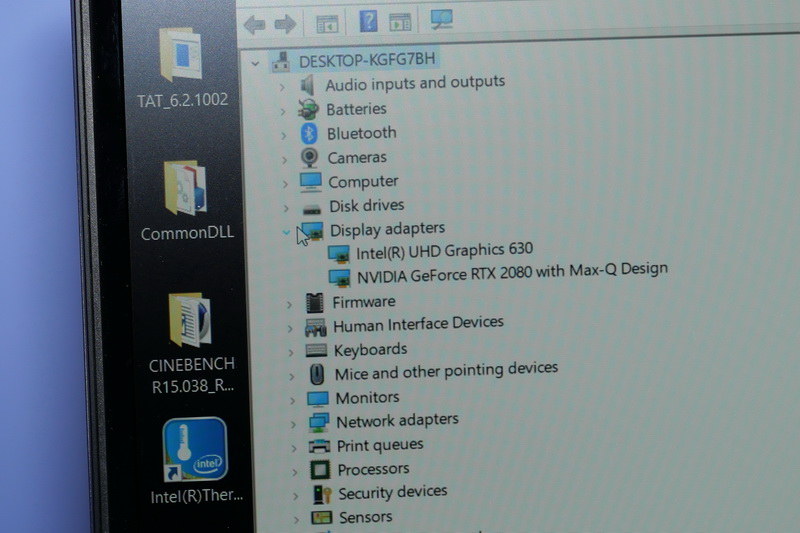Click the Forward arrow in Device Manager toolbar
The width and height of the screenshot is (800, 533).
coord(285,24)
